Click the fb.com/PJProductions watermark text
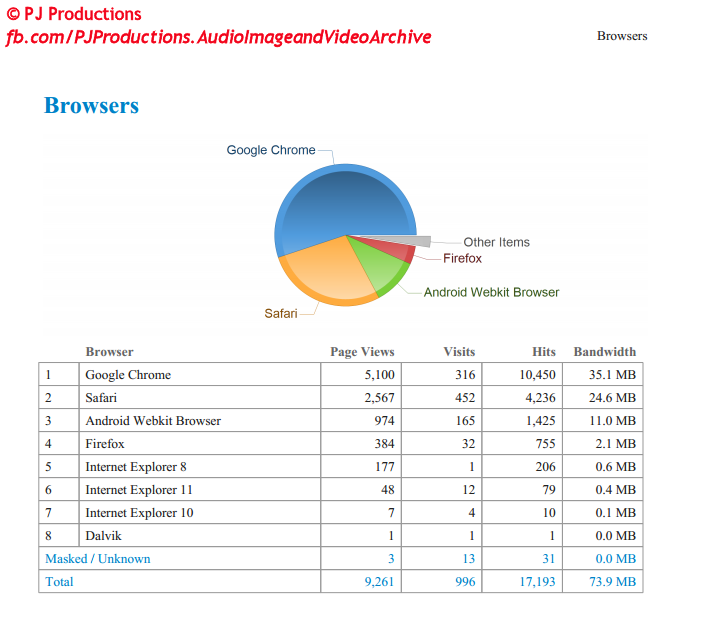Screen dimensions: 706x620 218,37
